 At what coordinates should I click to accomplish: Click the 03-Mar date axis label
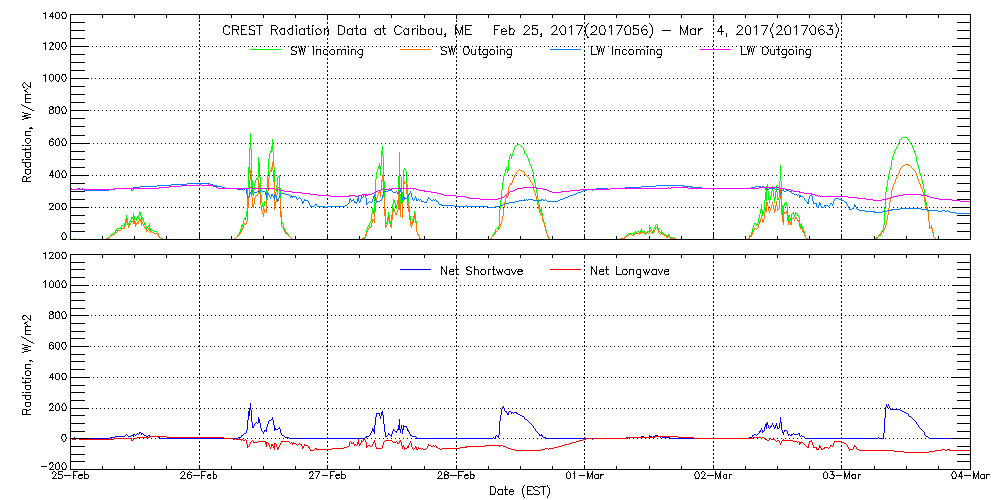point(842,475)
